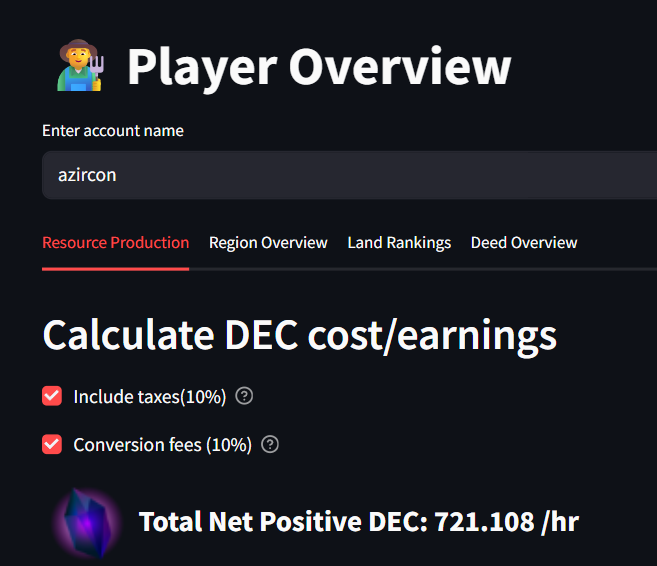Viewport: 657px width, 566px height.
Task: Click the 721.108 /hr DEC value
Action: tap(507, 522)
